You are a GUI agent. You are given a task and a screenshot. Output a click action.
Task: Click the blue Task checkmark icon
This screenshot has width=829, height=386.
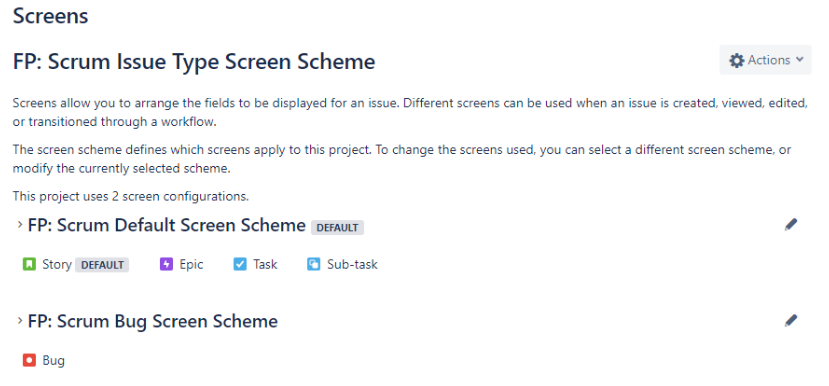click(240, 264)
